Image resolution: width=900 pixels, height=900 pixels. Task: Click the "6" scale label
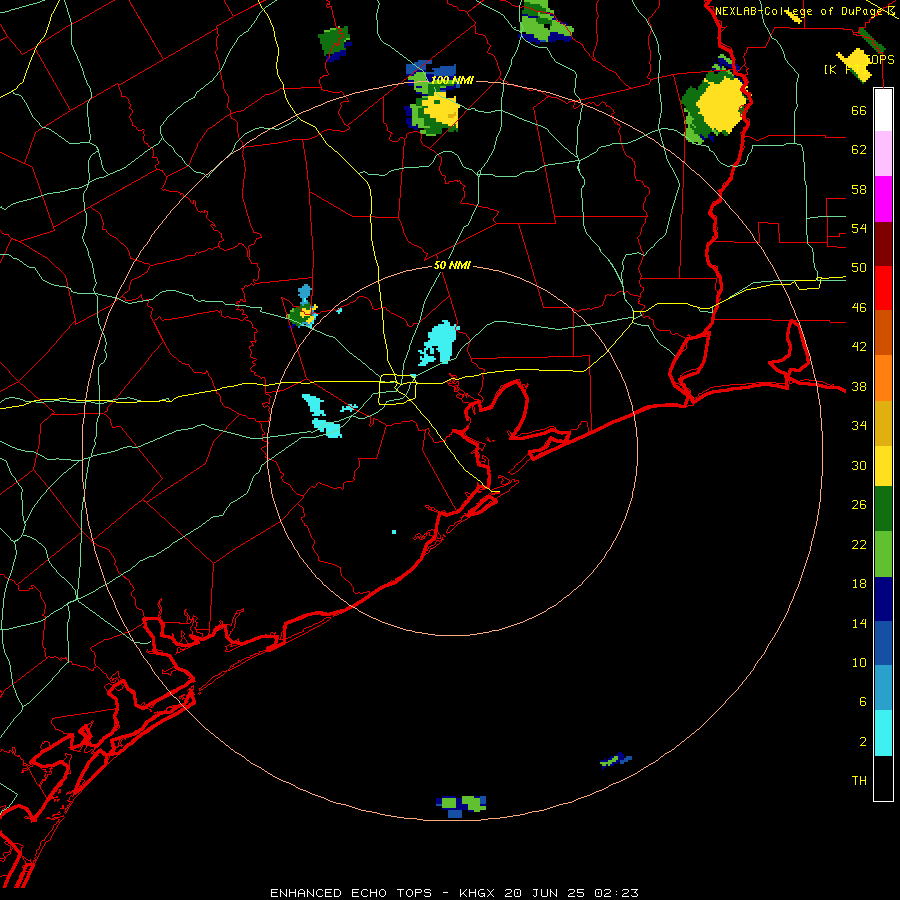[862, 702]
